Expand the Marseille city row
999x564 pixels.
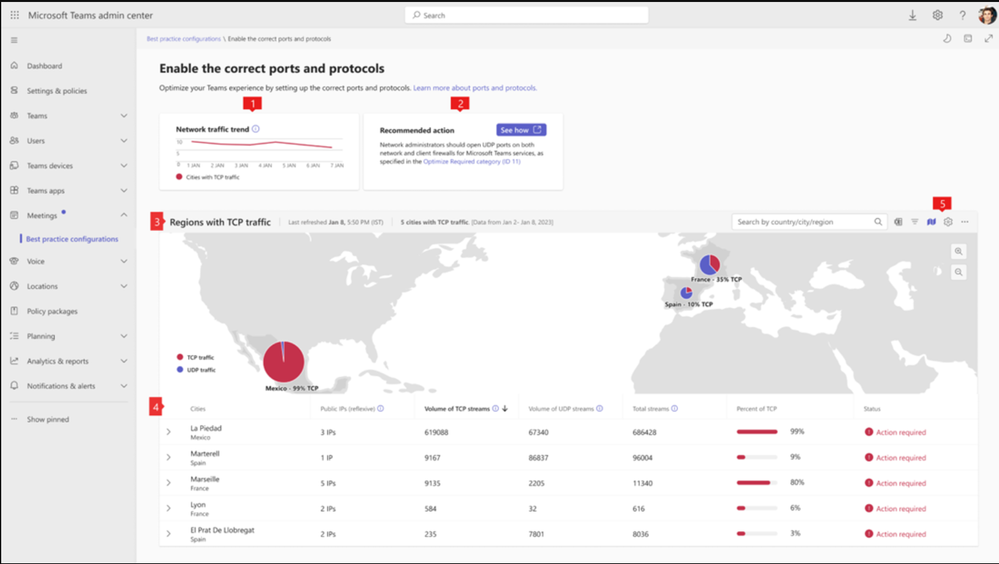(x=168, y=483)
